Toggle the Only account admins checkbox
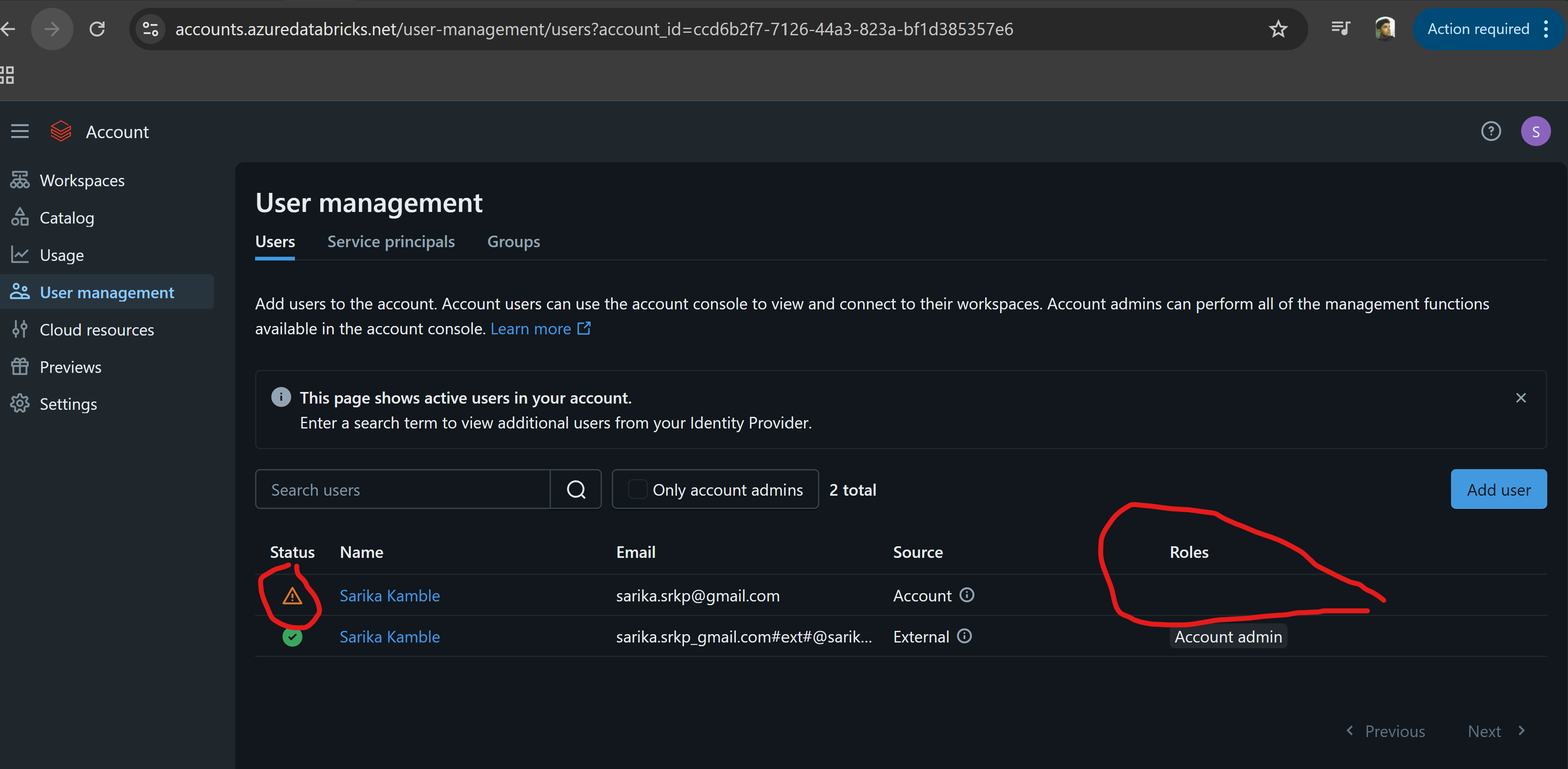1568x769 pixels. 637,489
